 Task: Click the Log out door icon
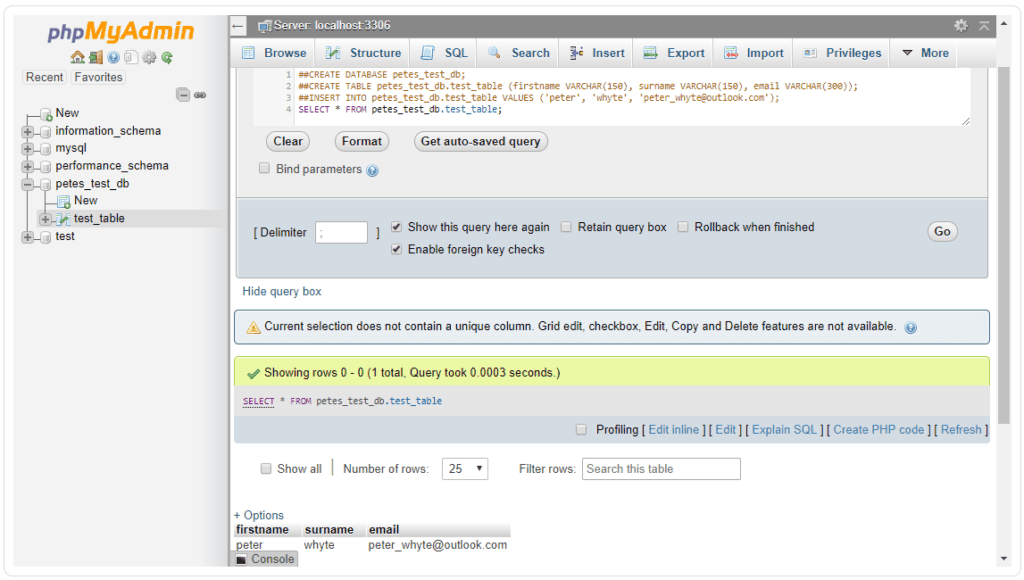tap(96, 57)
